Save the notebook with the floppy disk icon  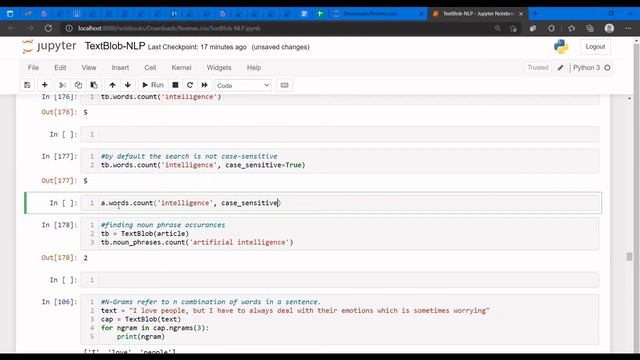(x=27, y=85)
